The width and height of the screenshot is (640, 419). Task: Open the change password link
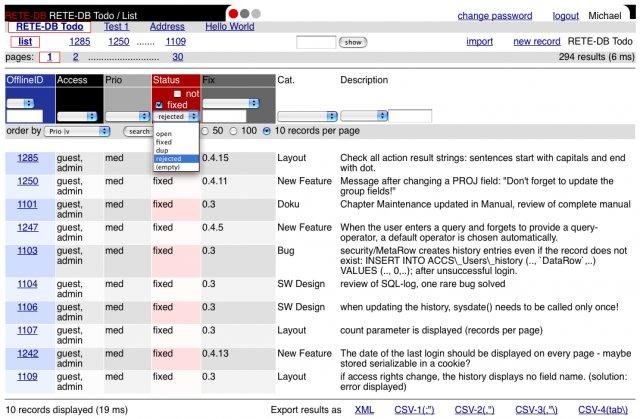pos(495,16)
